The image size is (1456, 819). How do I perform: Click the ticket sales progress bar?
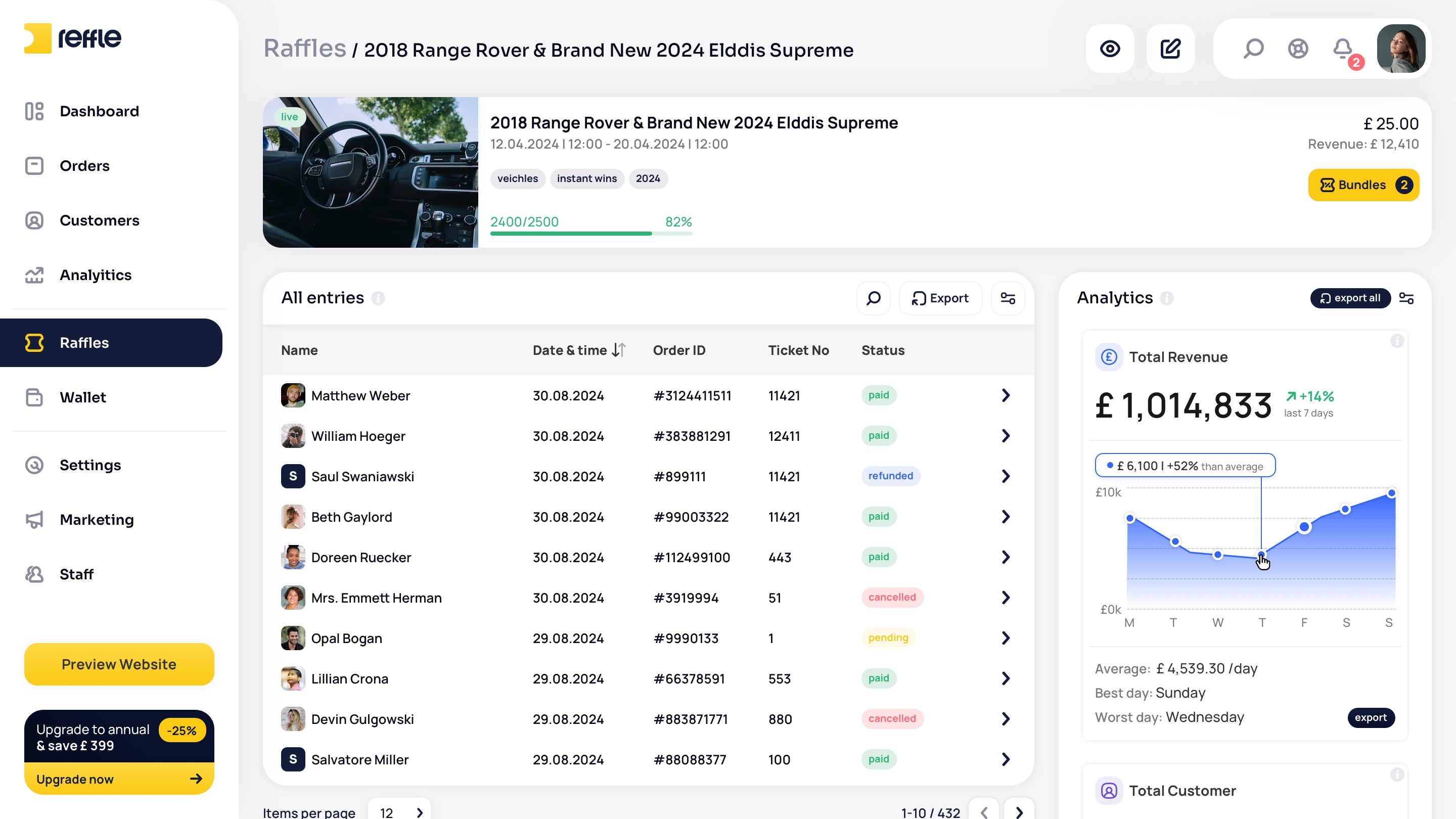(591, 234)
